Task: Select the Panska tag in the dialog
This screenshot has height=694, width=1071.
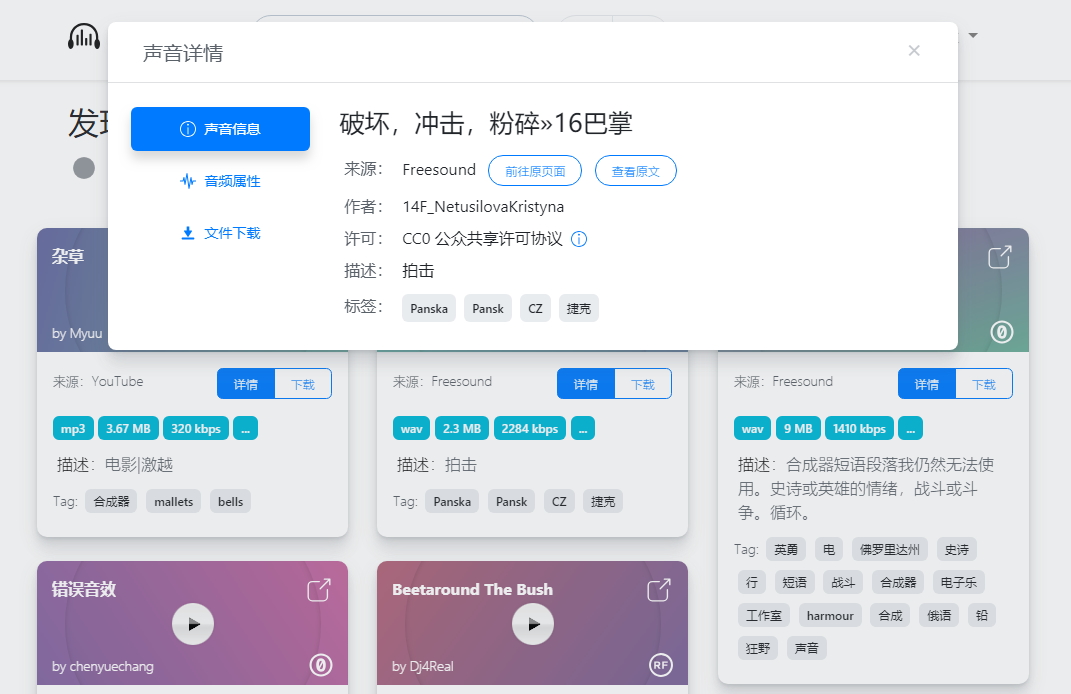Action: (428, 308)
